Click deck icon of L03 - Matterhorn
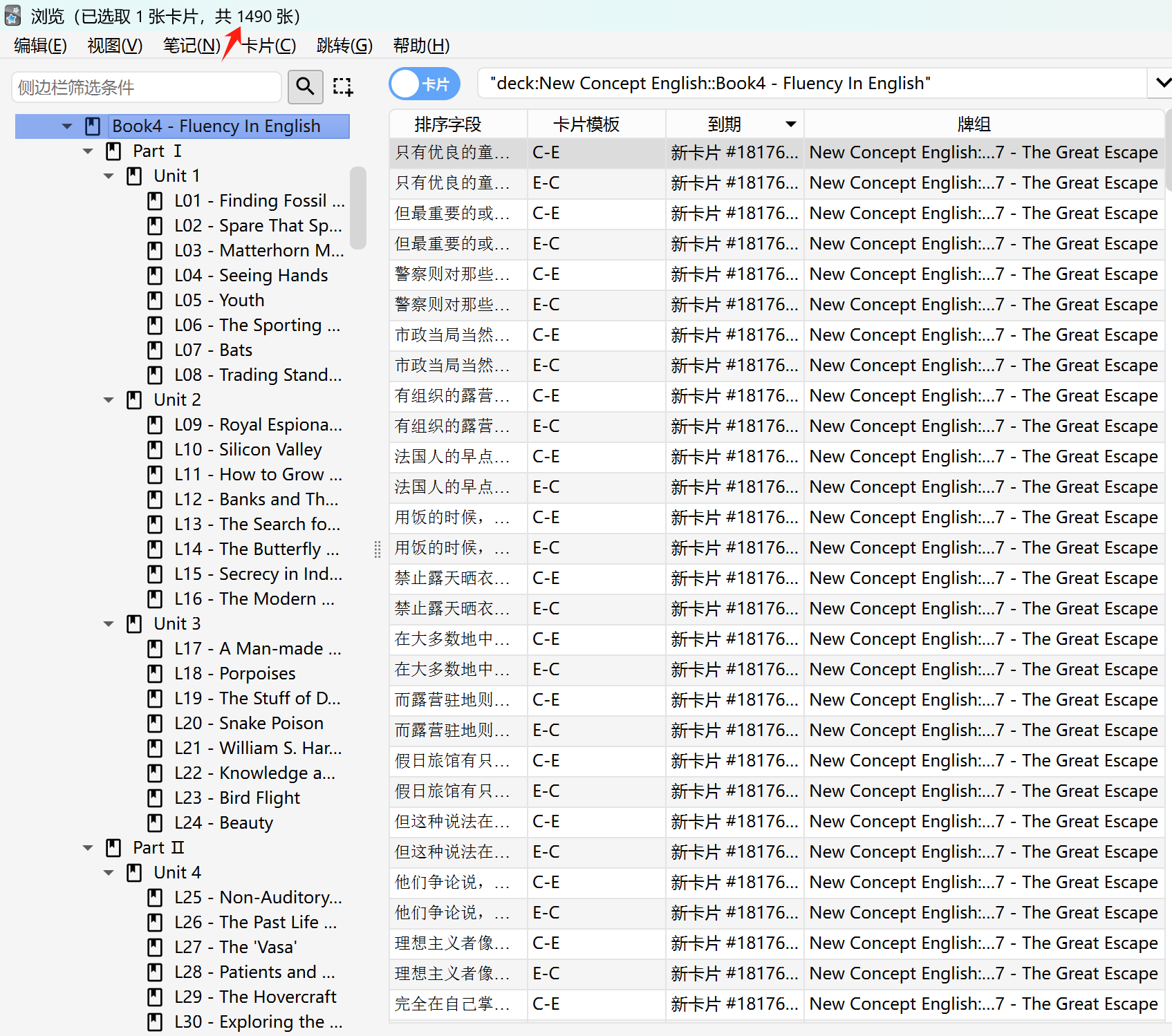Viewport: 1172px width, 1036px height. pos(155,250)
